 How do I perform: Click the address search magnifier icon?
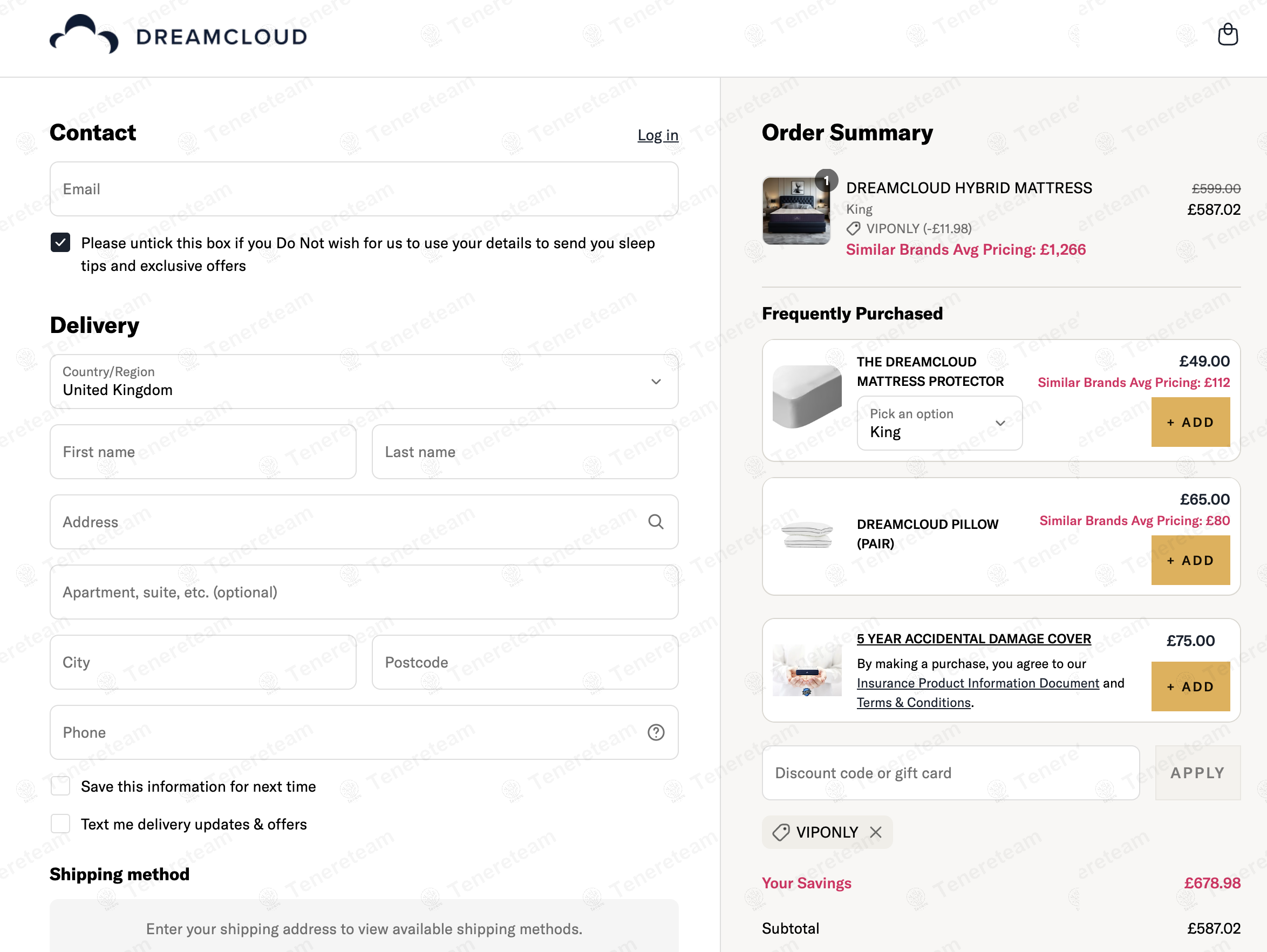click(x=656, y=522)
